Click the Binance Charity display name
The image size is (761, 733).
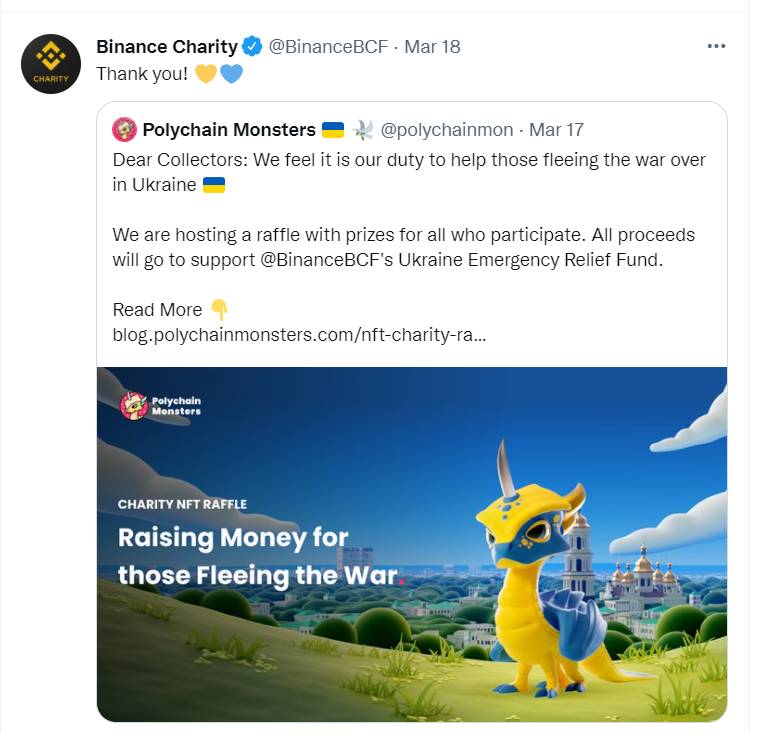tap(167, 47)
